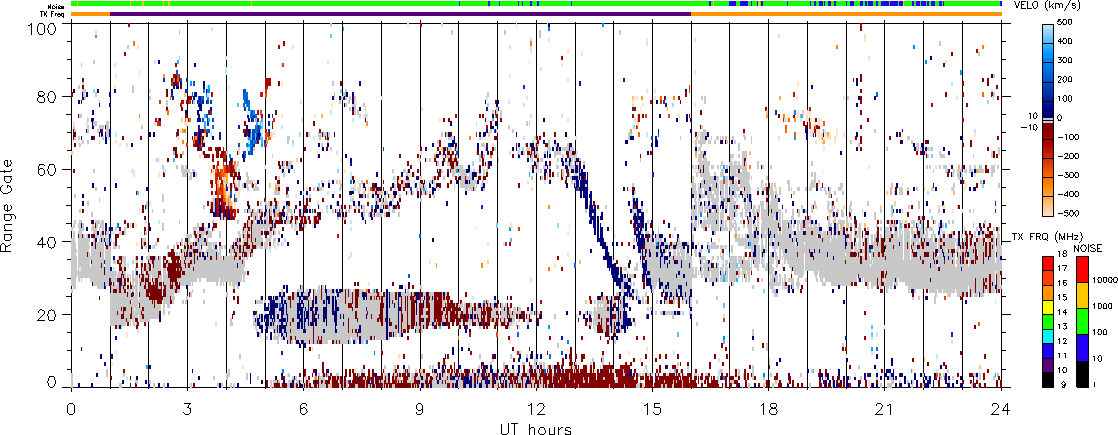Click the 'NOISE' legend heading
The image size is (1118, 435).
click(1089, 247)
